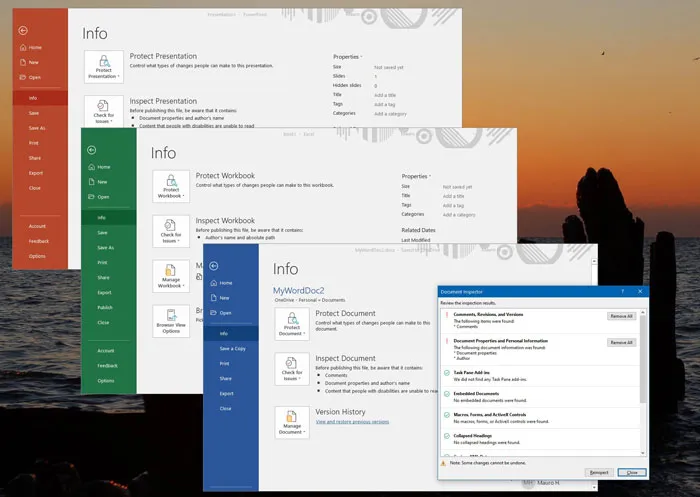Select Print in Excel sidebar
The width and height of the screenshot is (700, 497).
pyautogui.click(x=102, y=263)
